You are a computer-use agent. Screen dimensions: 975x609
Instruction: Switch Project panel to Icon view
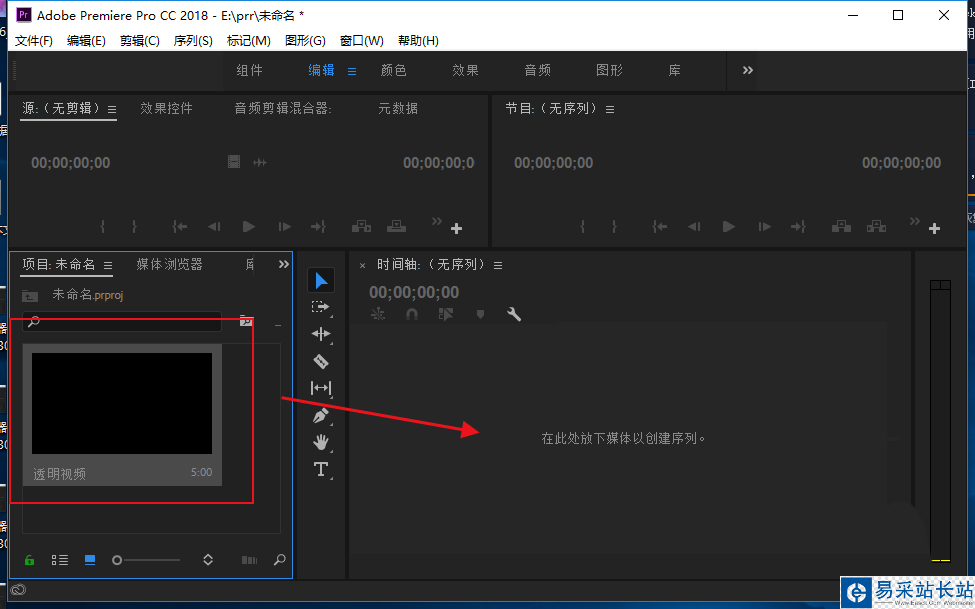click(90, 560)
